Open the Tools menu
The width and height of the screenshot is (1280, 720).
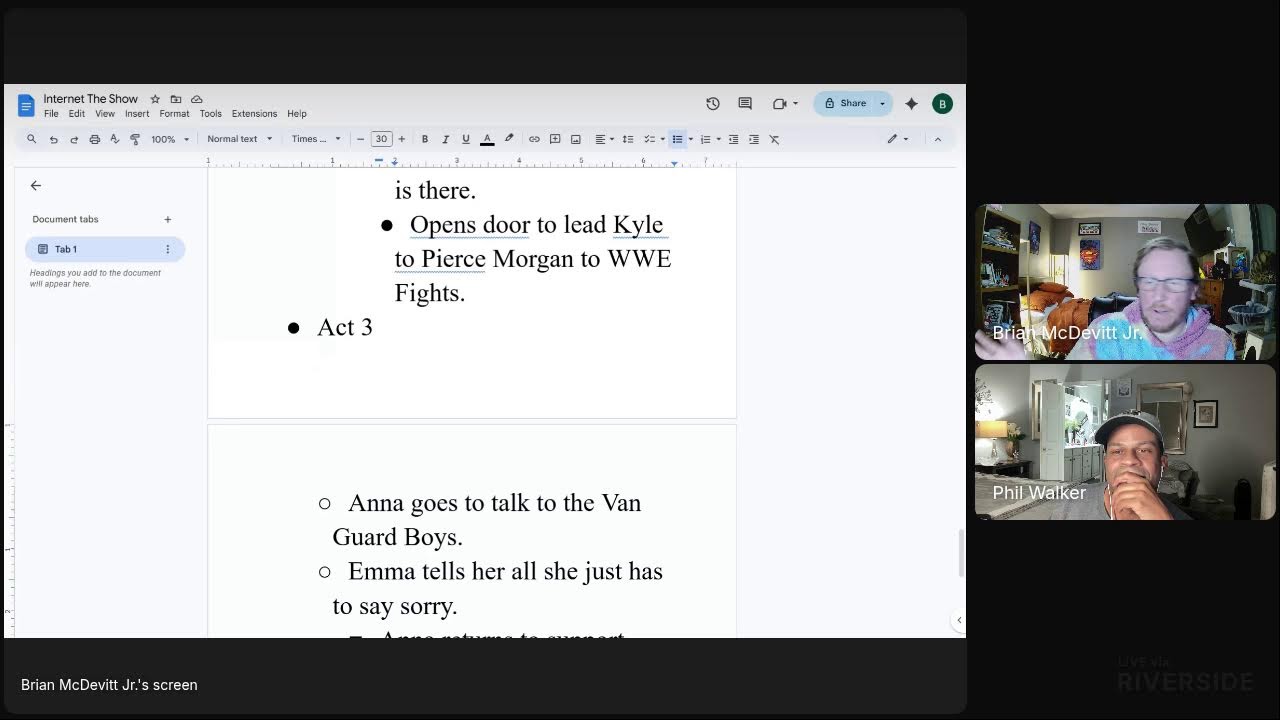pos(210,114)
